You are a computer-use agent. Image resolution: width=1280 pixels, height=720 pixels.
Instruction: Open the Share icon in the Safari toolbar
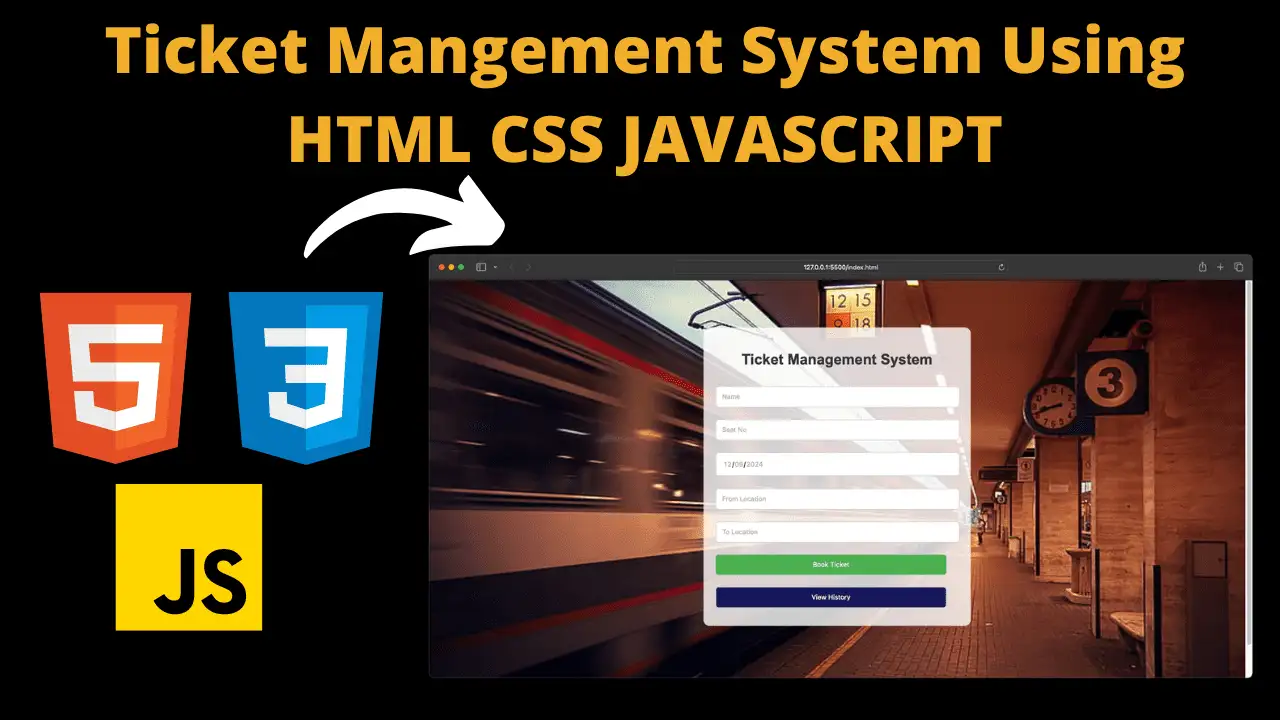pos(1202,267)
